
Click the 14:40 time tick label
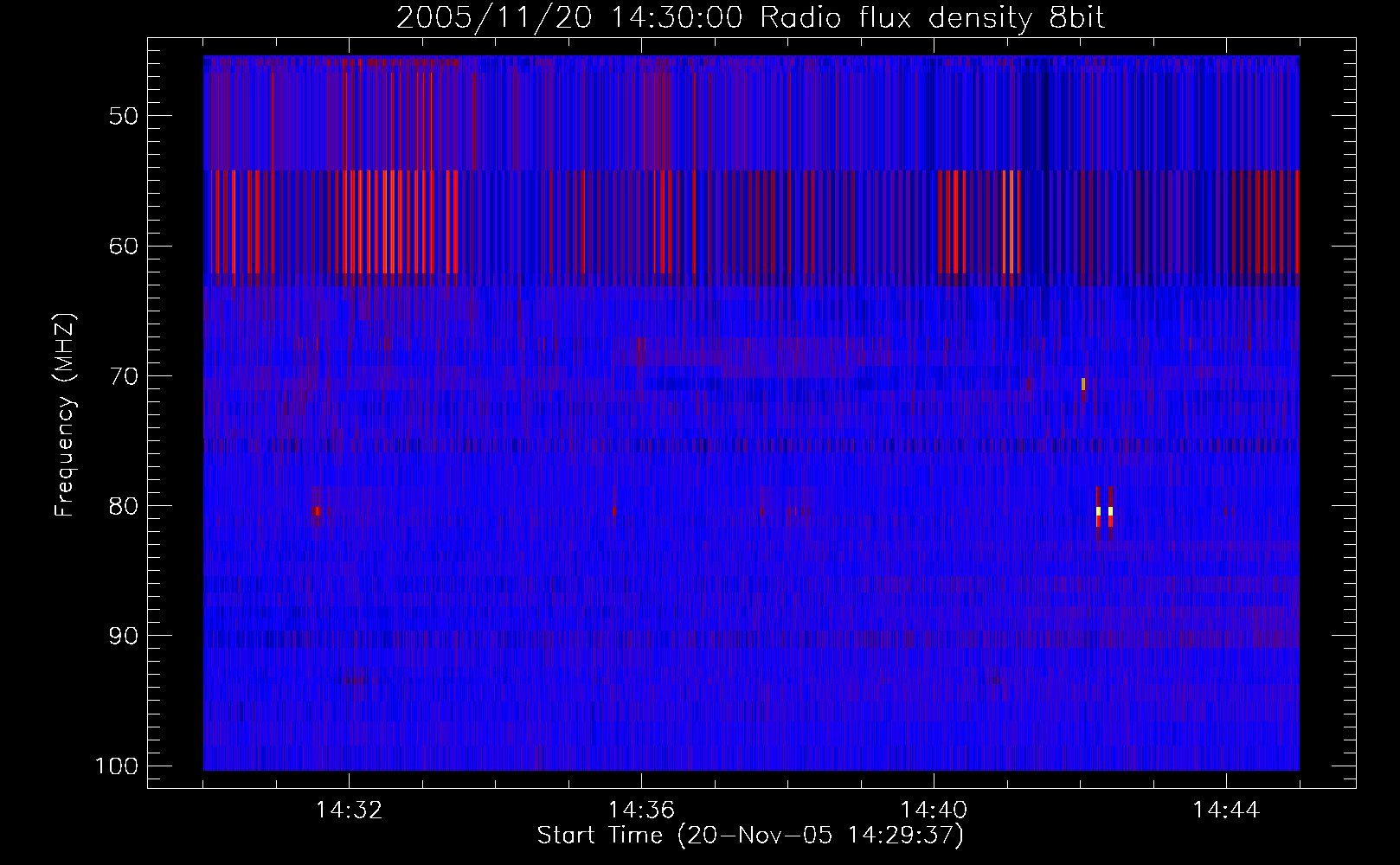pos(934,811)
